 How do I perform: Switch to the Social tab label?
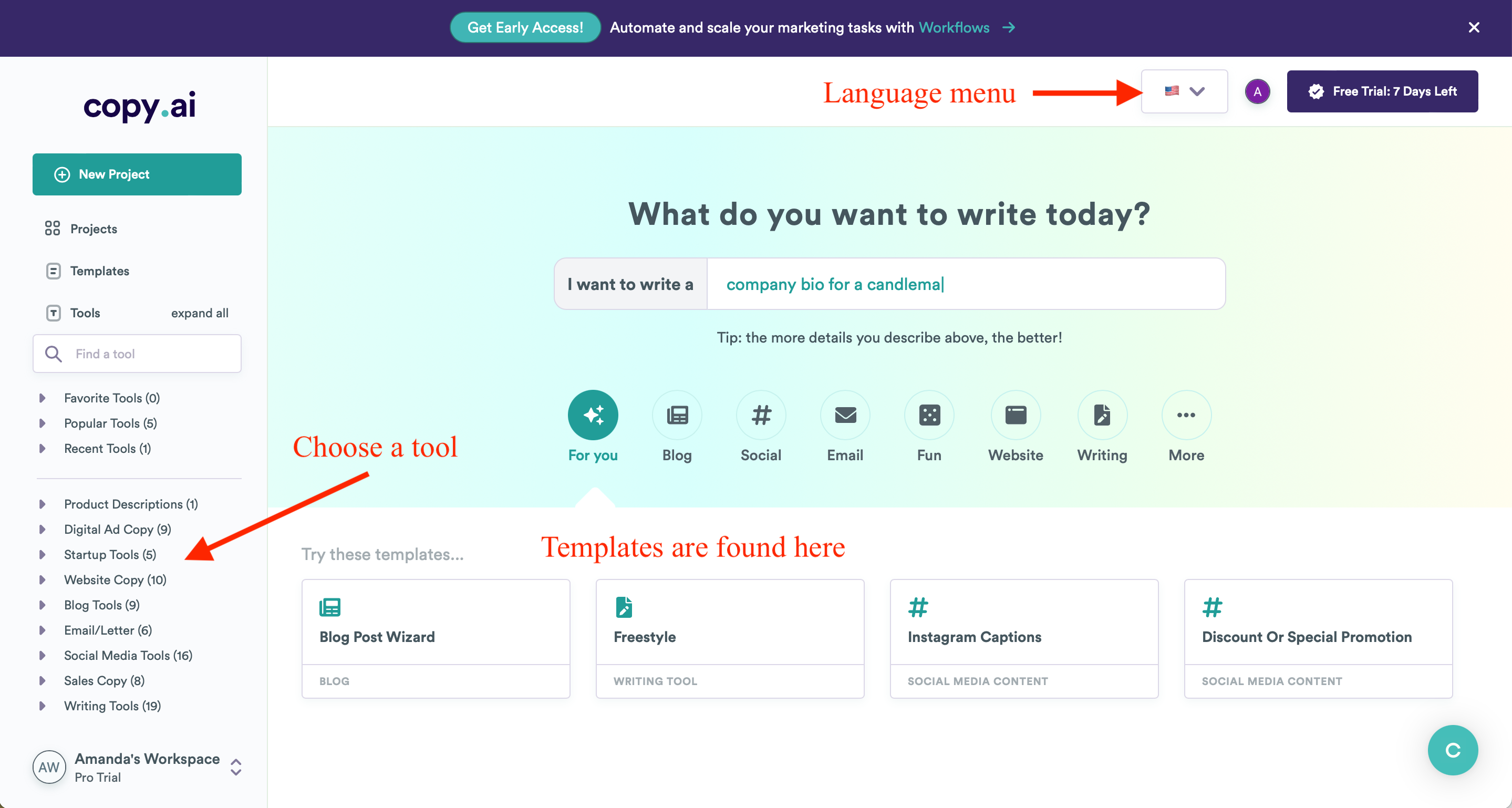pos(761,455)
